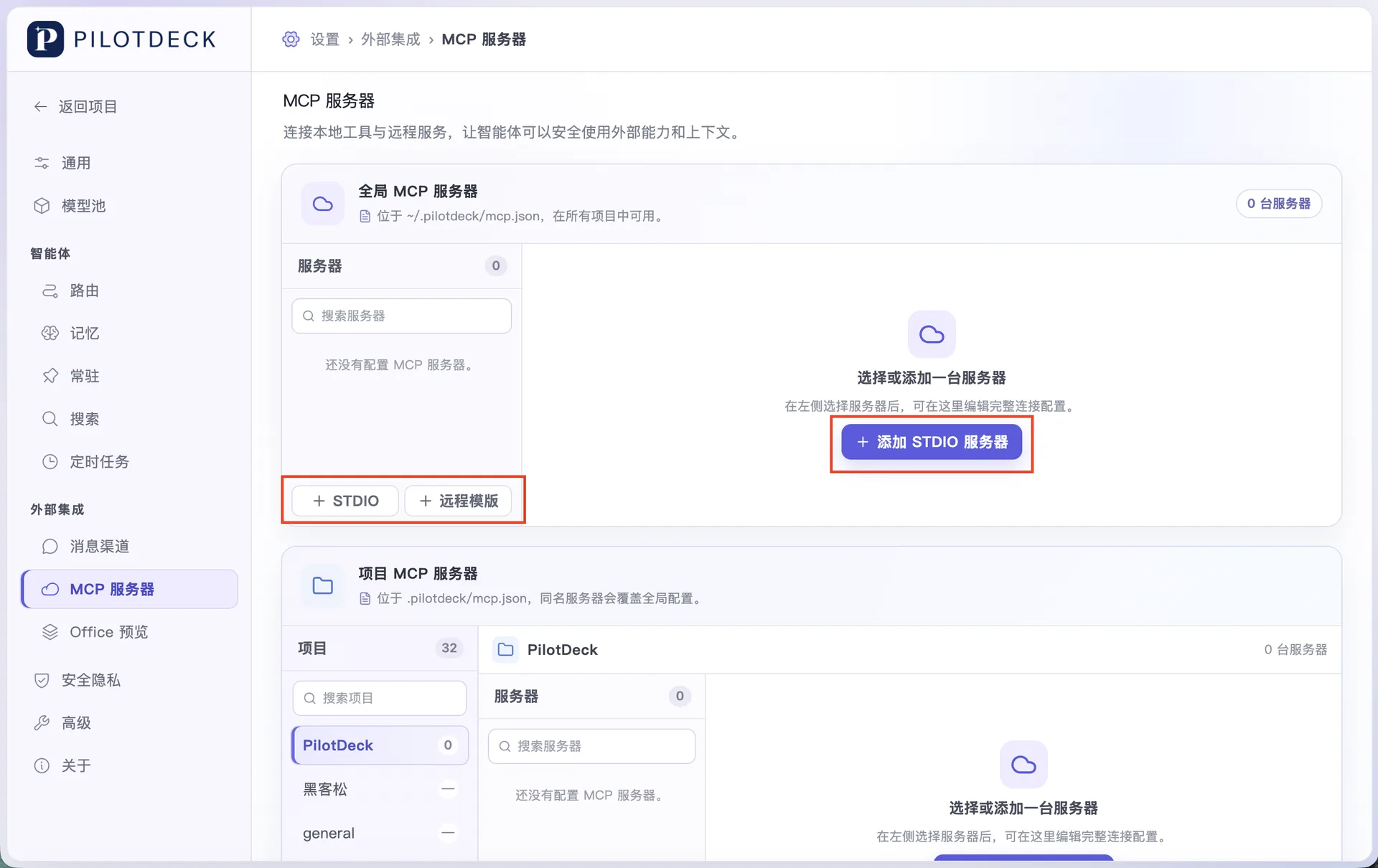
Task: Click the MCP 服务器 cloud icon in sidebar
Action: pos(50,589)
